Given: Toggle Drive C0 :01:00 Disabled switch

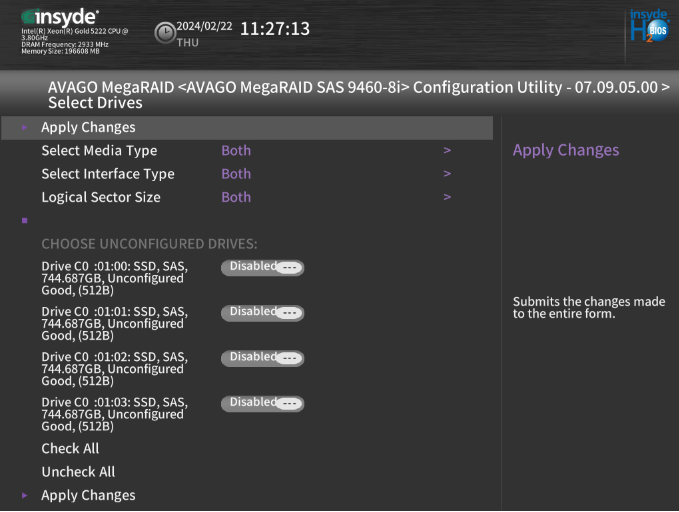Looking at the screenshot, I should coord(262,267).
